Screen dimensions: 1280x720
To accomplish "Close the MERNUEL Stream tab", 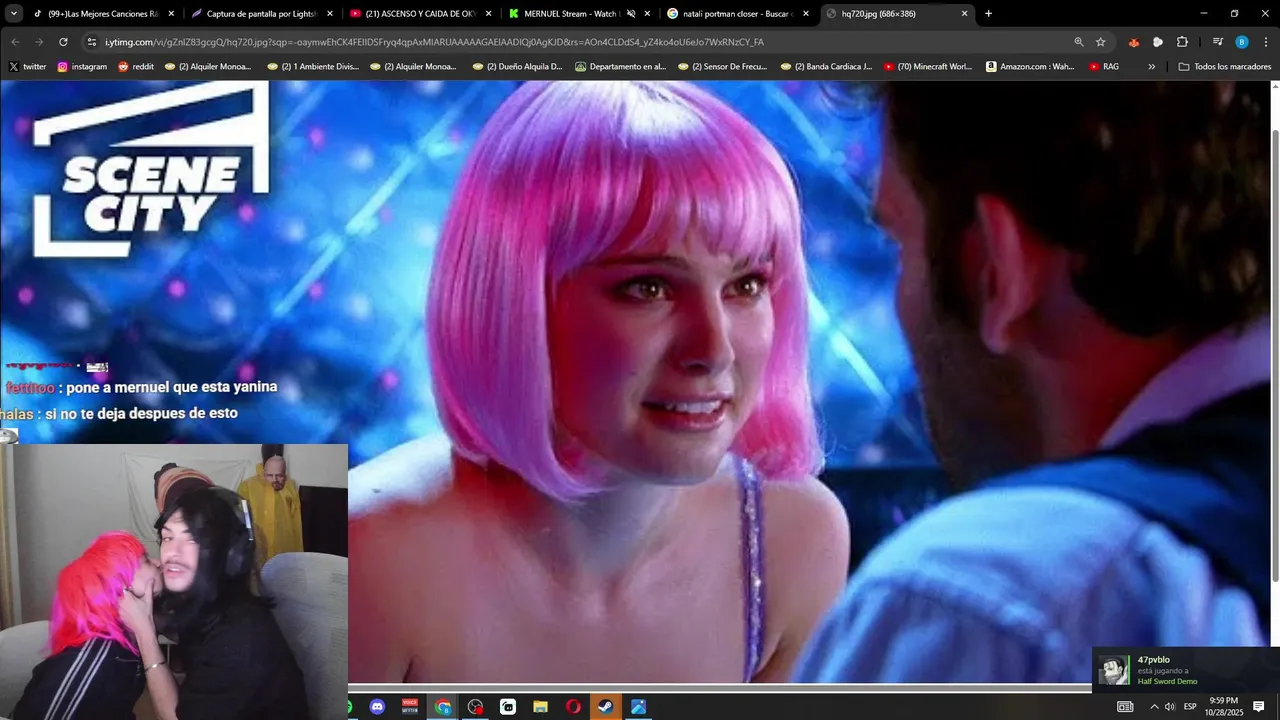I will 647,14.
